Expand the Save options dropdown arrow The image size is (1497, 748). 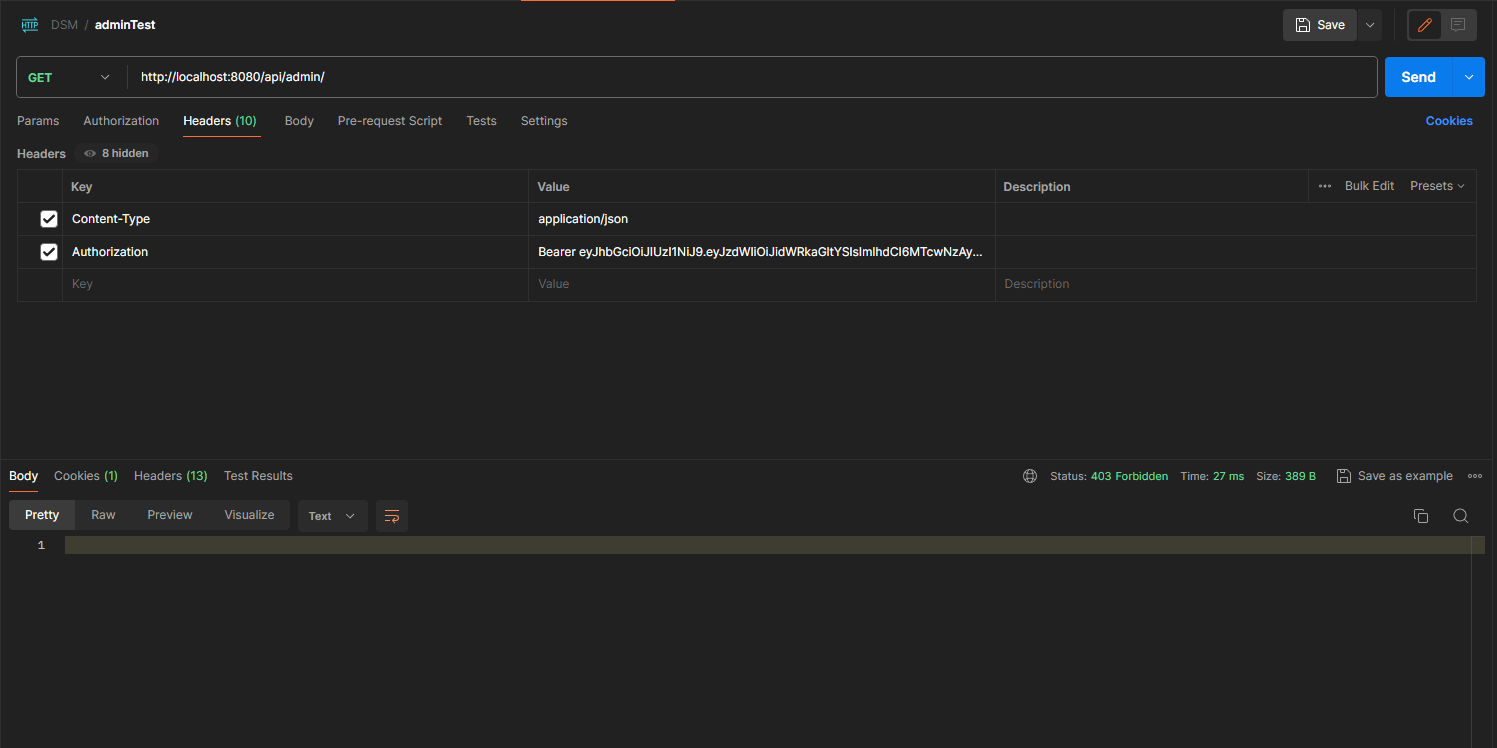[x=1370, y=25]
